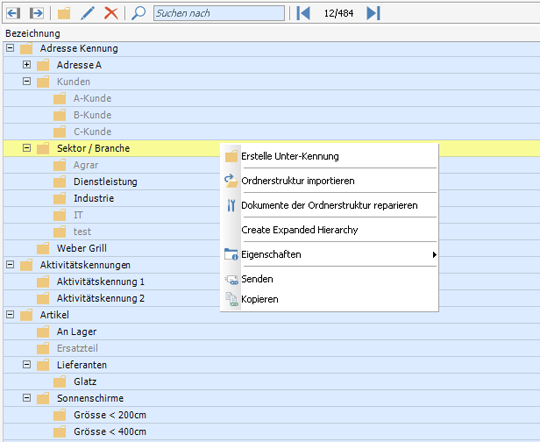Click the Bezeichnung column header
This screenshot has width=540, height=442.
click(x=33, y=33)
